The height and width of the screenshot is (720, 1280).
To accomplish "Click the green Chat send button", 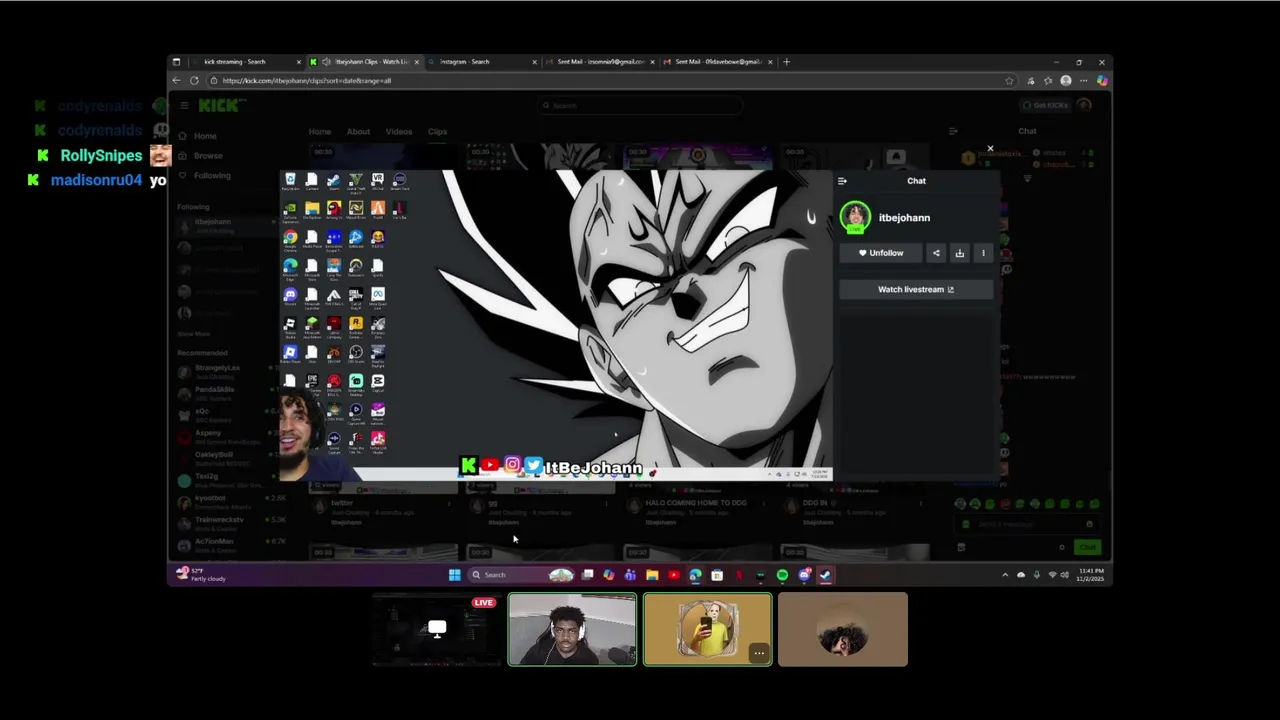I will pyautogui.click(x=1087, y=547).
